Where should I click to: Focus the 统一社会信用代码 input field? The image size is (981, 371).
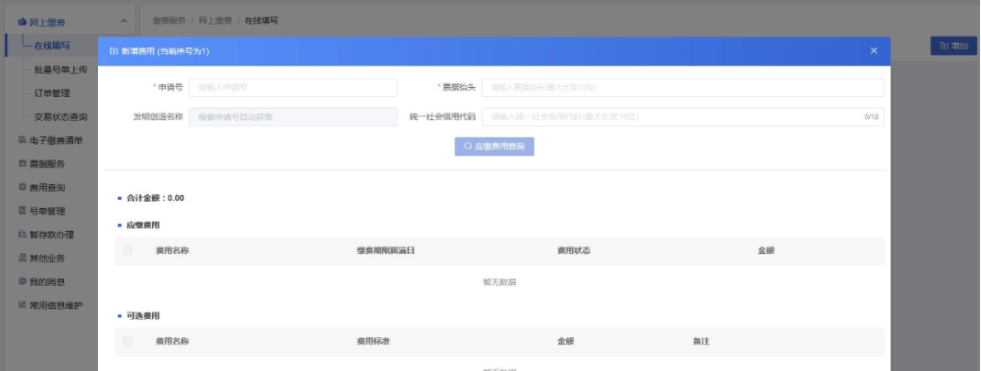click(x=683, y=117)
